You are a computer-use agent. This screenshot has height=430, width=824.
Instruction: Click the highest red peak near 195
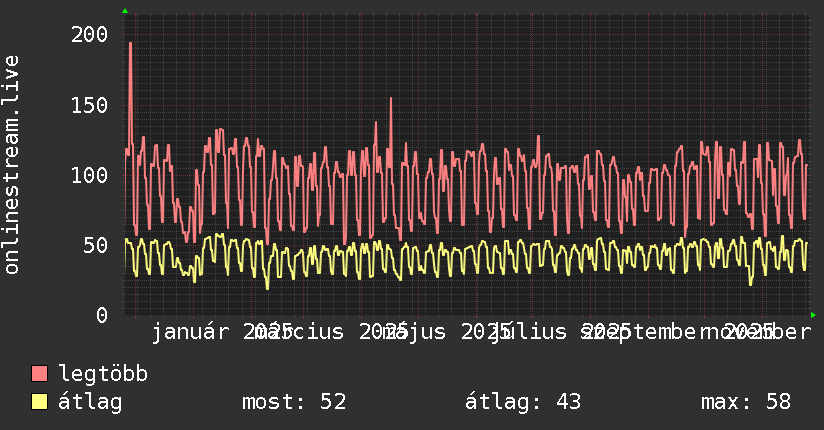coord(130,43)
